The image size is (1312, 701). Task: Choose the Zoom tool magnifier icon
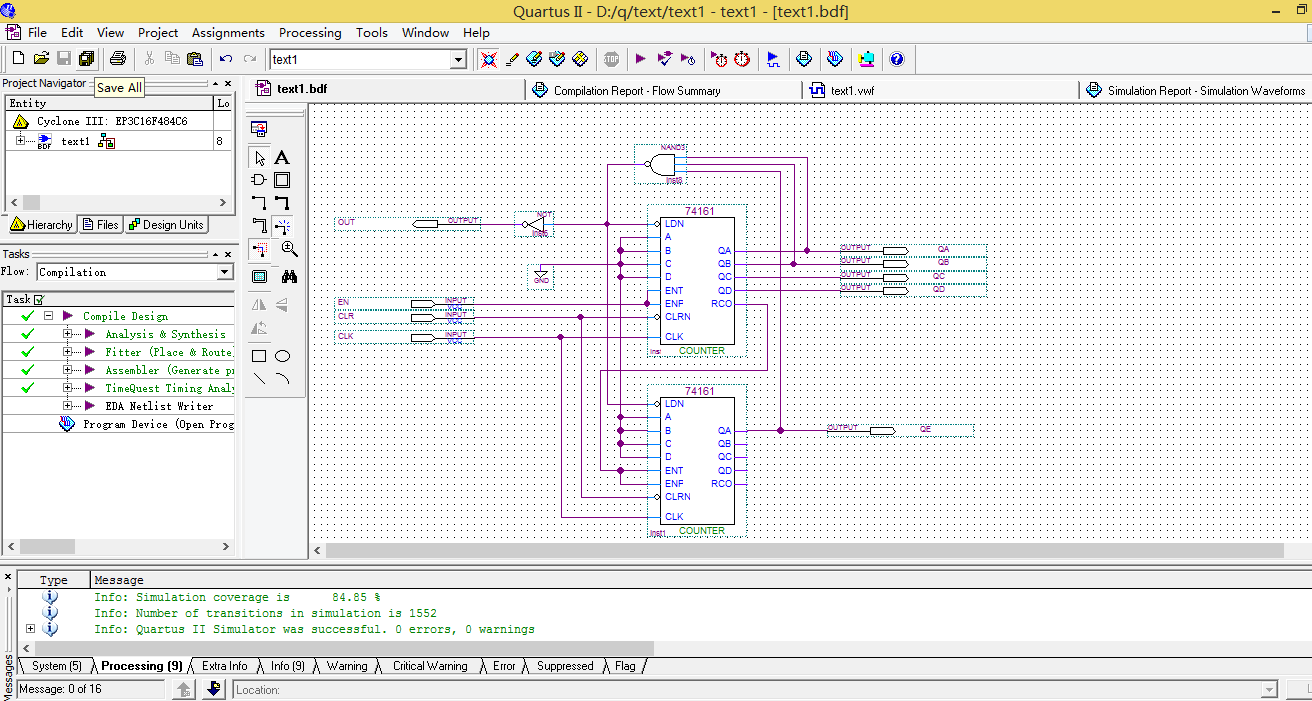[289, 249]
